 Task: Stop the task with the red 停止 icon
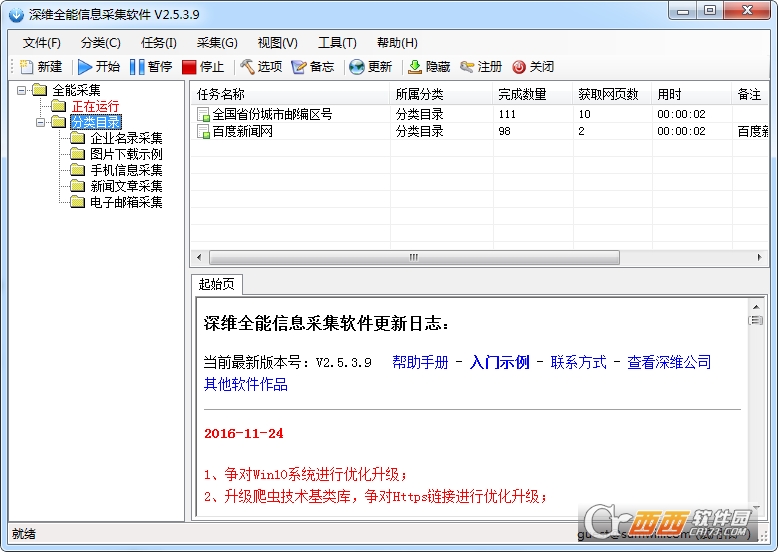coord(189,66)
